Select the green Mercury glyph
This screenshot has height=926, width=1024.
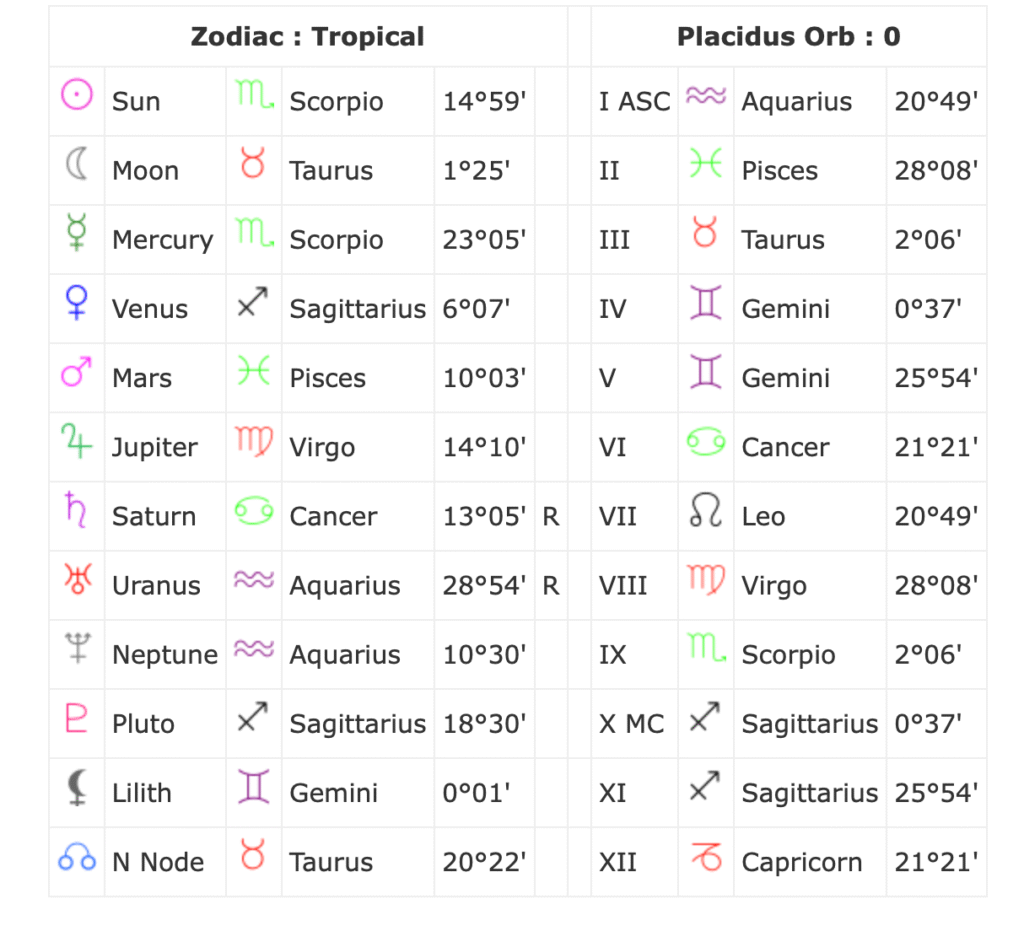coord(77,232)
